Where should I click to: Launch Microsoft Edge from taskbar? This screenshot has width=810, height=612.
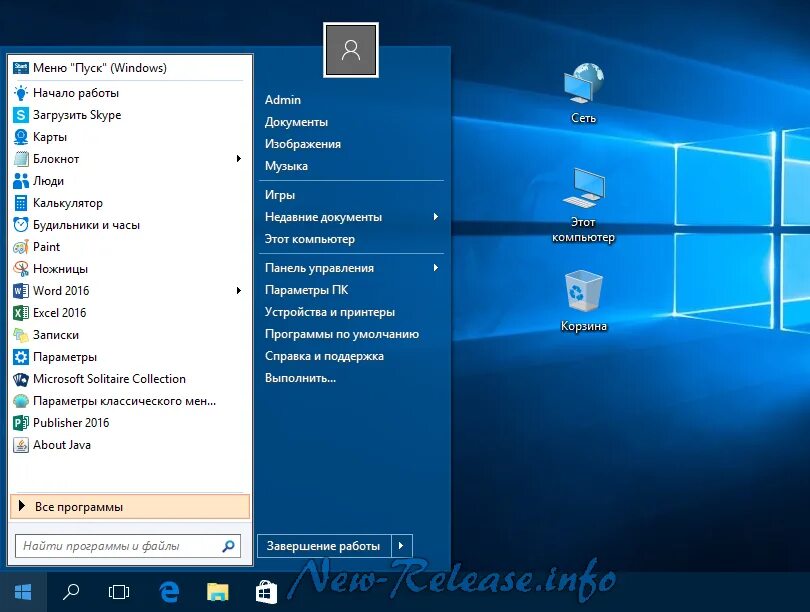point(169,592)
